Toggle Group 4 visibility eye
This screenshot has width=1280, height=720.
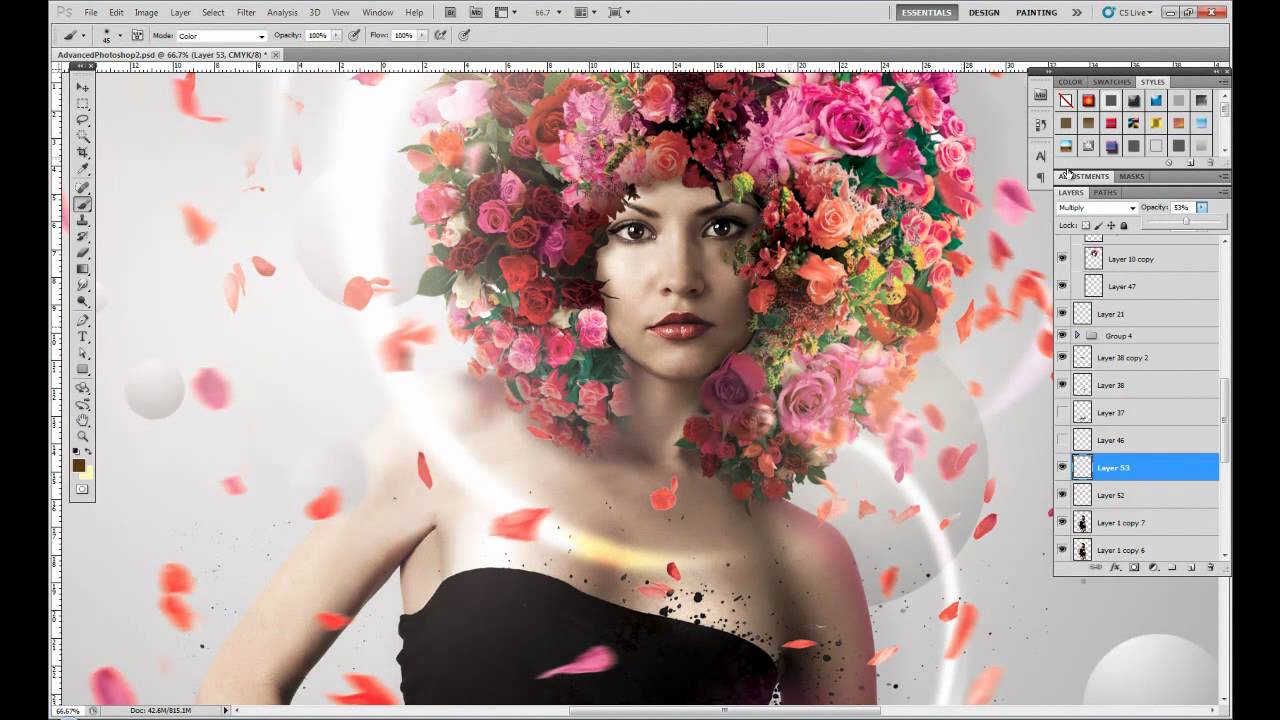pyautogui.click(x=1062, y=335)
